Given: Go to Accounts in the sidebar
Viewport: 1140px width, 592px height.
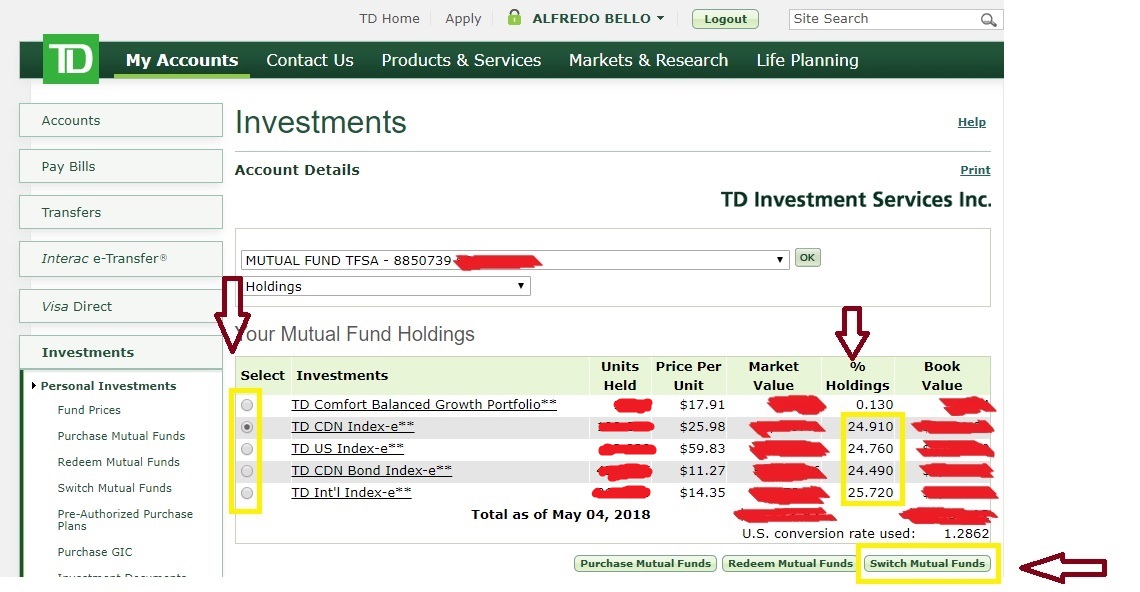Looking at the screenshot, I should pos(121,120).
